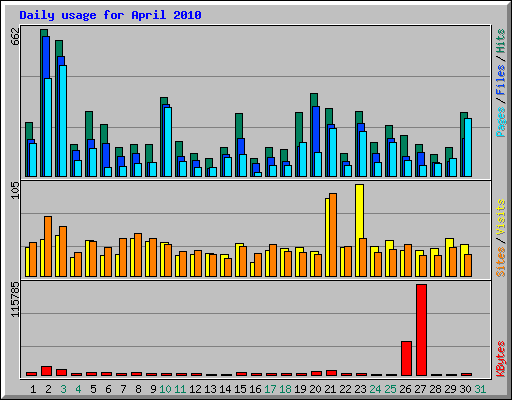Click green day 10 label

pos(165,389)
